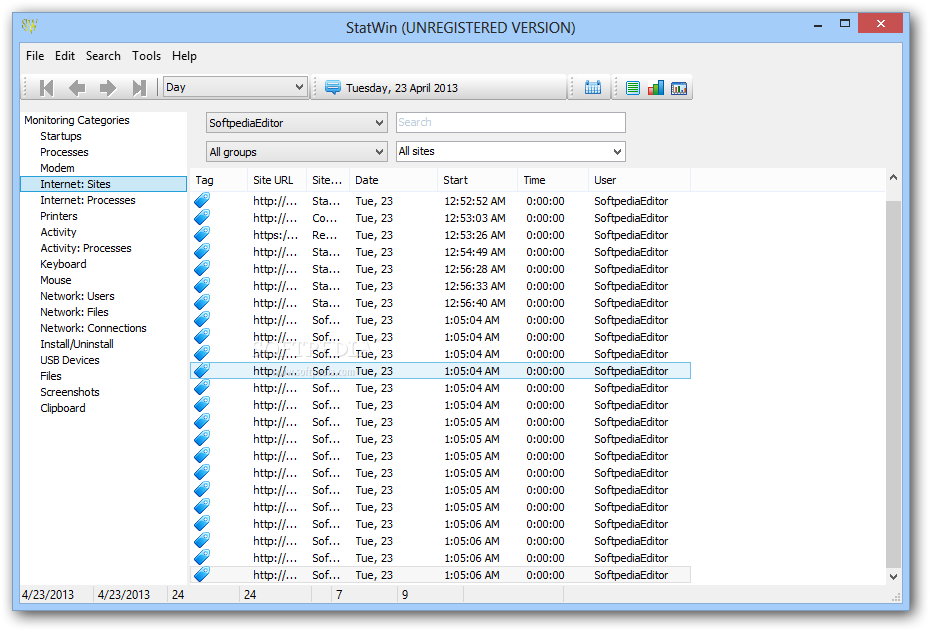Screen dimensions: 930x631
Task: Select Activity: Processes category
Action: click(86, 248)
